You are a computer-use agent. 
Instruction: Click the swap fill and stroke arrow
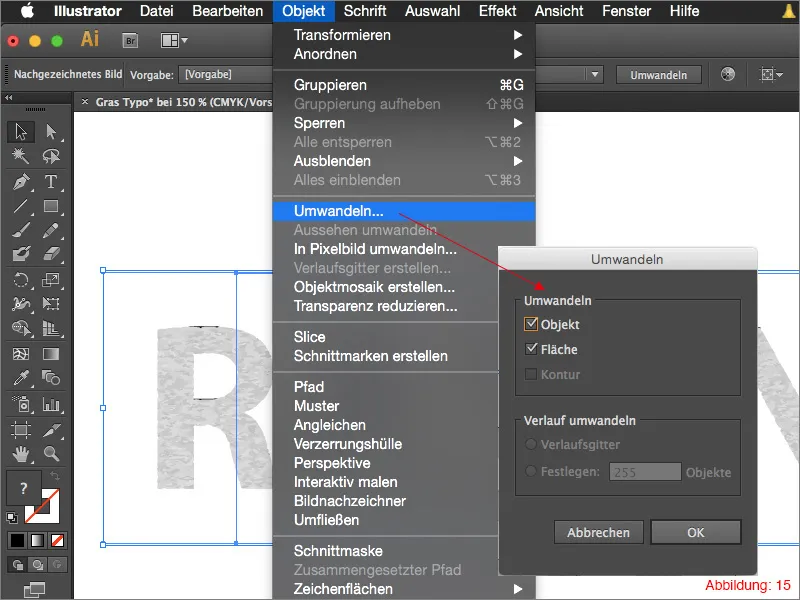55,476
